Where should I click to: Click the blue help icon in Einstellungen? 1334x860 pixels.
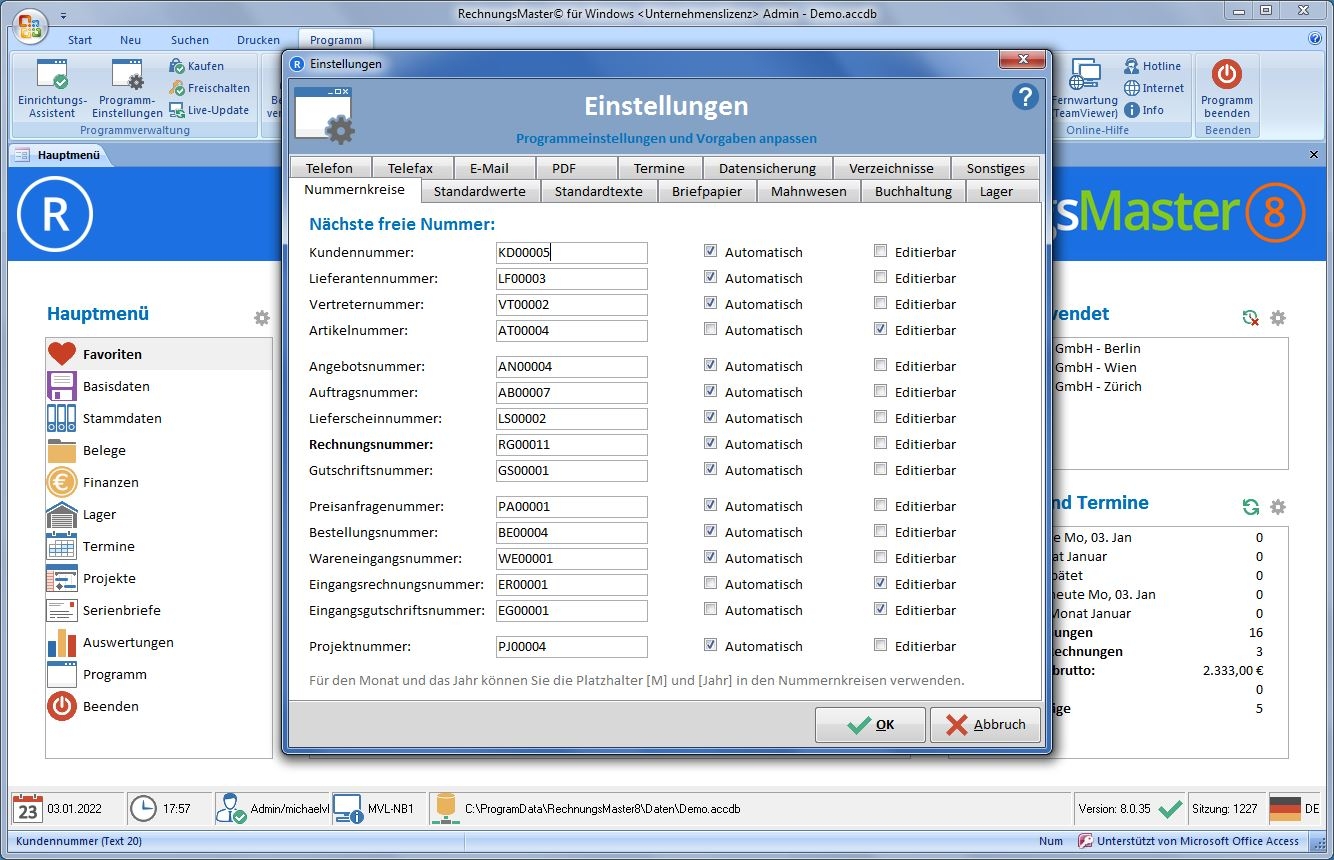click(1025, 97)
